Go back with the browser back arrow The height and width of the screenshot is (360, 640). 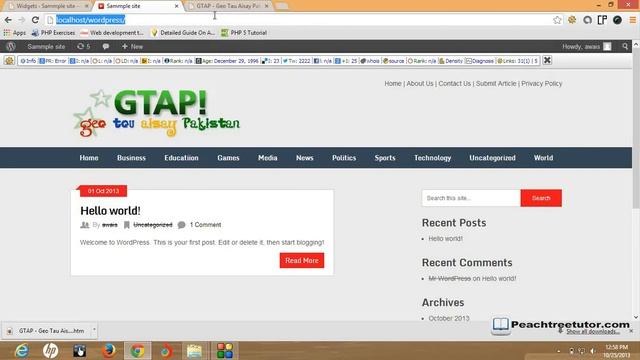8,20
